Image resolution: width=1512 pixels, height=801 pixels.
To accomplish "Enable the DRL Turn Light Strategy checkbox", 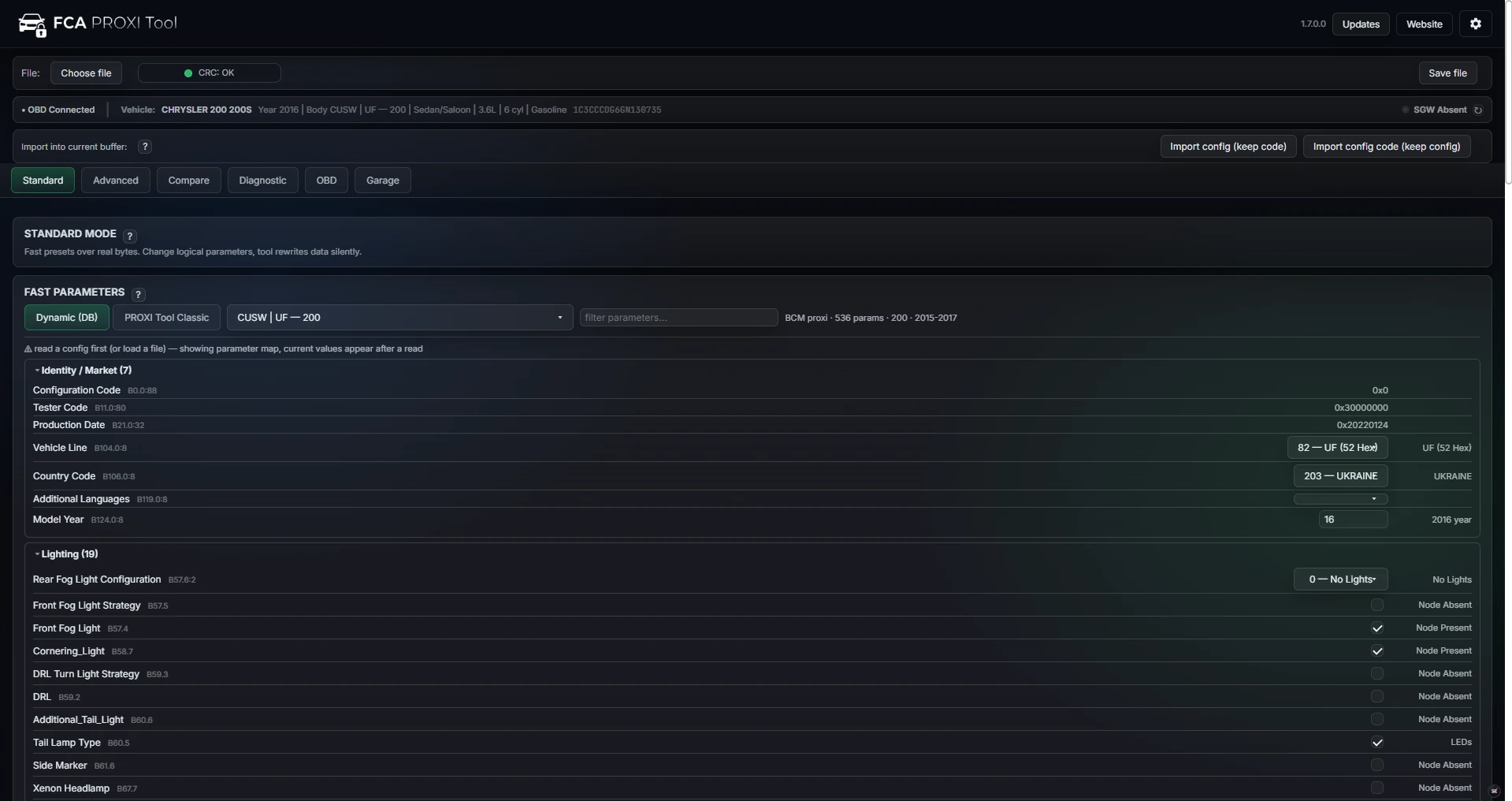I will coord(1376,674).
